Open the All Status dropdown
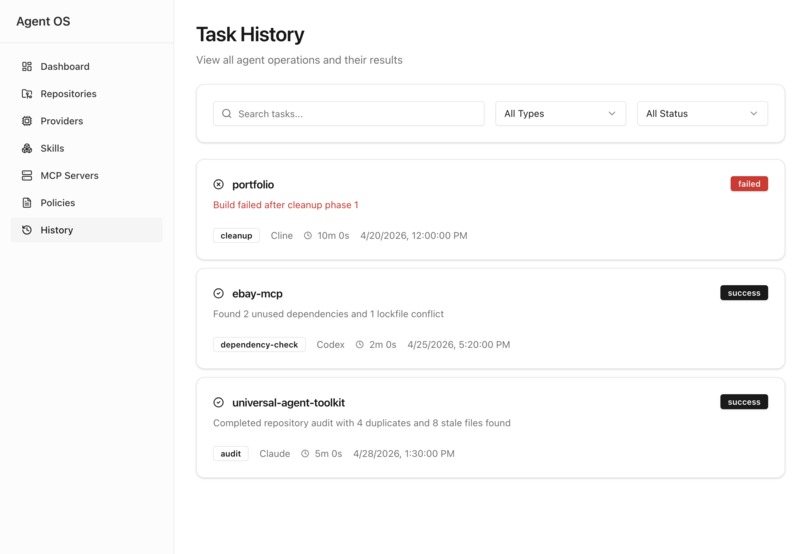Viewport: 806px width, 554px height. [702, 114]
